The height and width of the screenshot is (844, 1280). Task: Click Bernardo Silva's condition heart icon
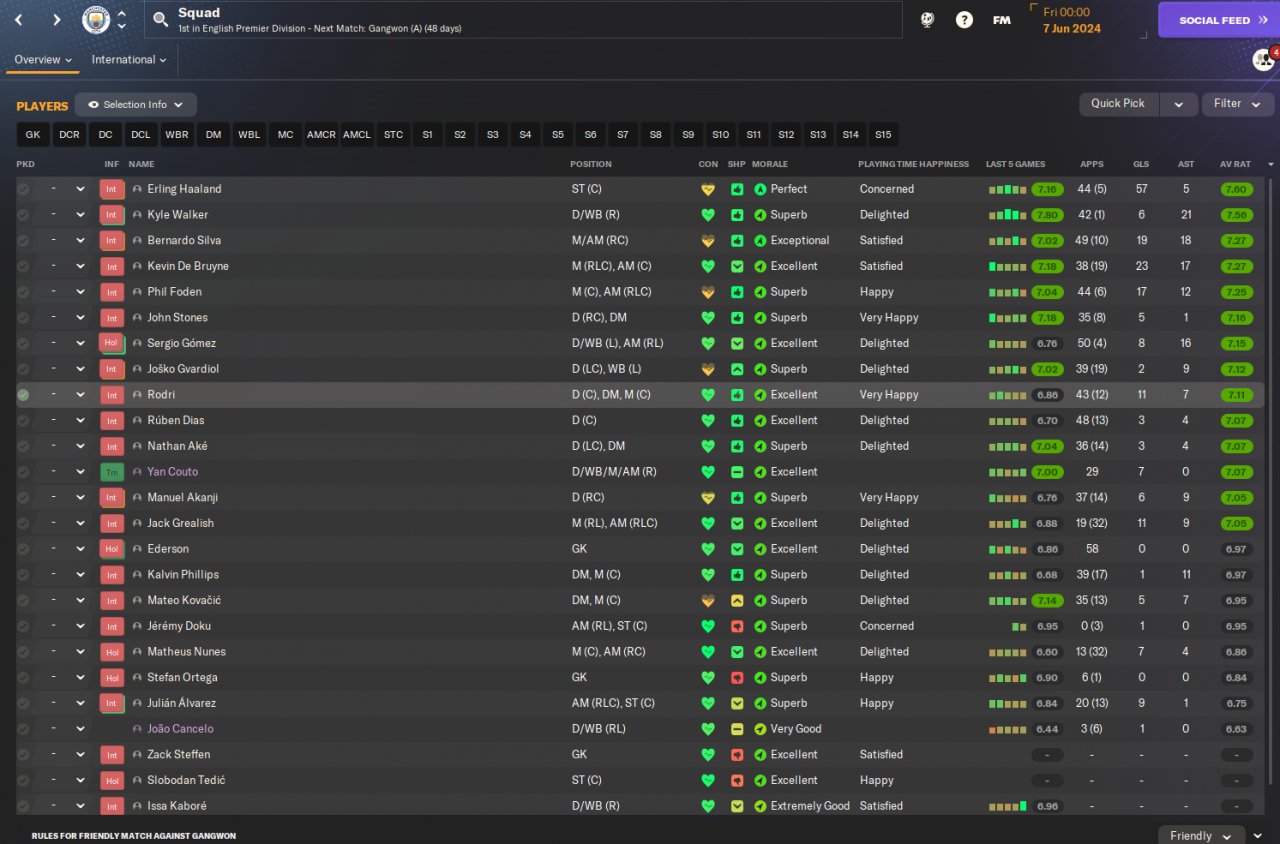[x=708, y=241]
